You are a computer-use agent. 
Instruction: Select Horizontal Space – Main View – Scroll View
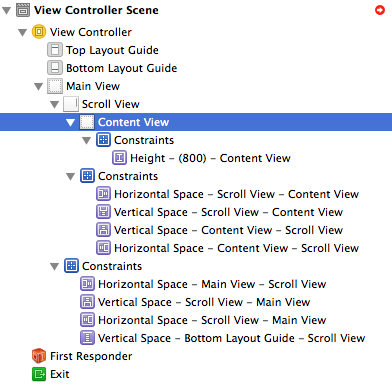[x=212, y=284]
